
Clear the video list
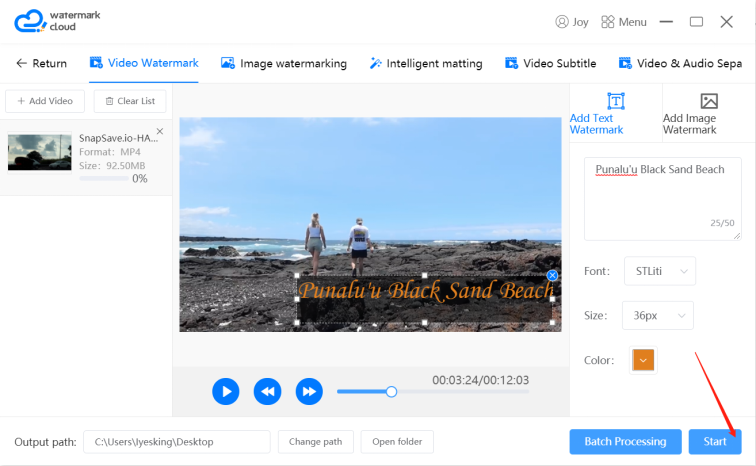(x=130, y=101)
